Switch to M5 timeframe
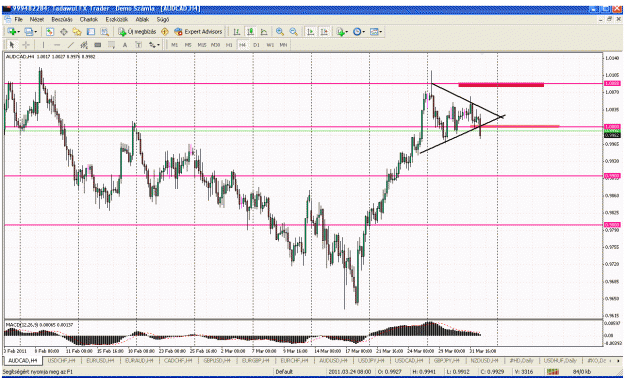This screenshot has width=625, height=378. point(188,45)
